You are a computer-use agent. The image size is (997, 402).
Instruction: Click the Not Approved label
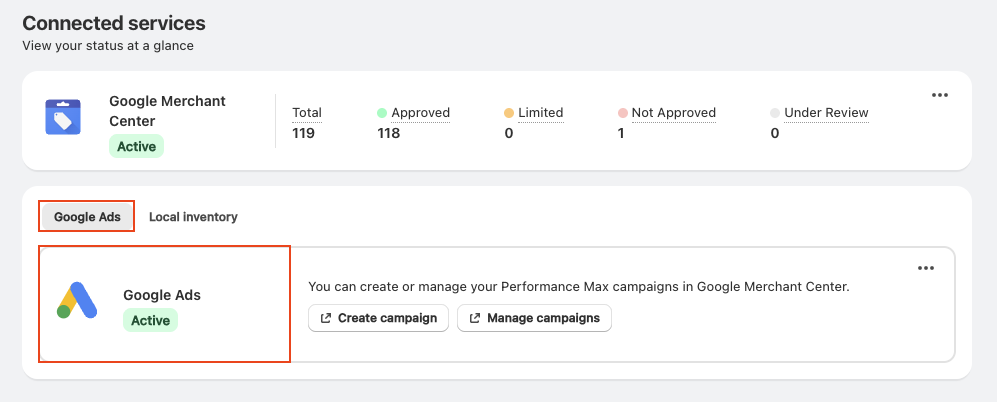[673, 113]
